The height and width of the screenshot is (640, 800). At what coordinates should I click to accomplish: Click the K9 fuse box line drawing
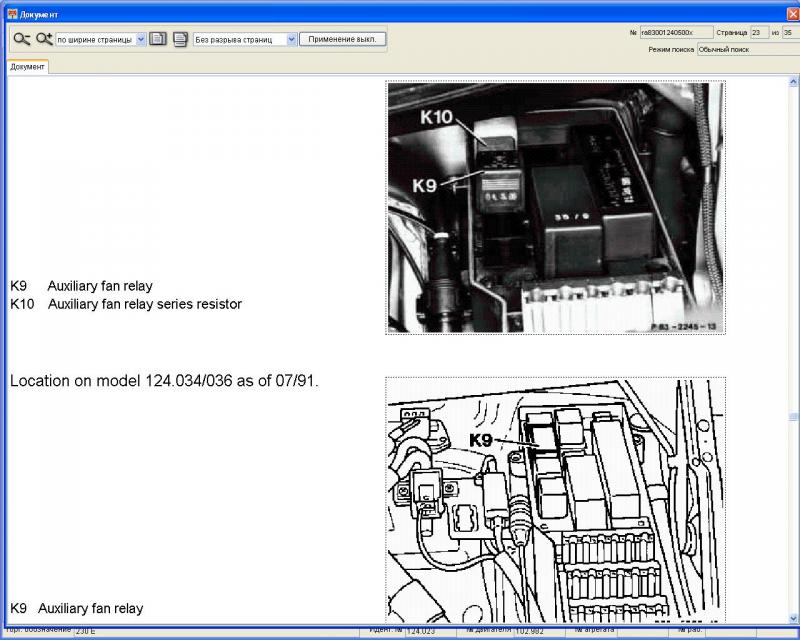556,500
